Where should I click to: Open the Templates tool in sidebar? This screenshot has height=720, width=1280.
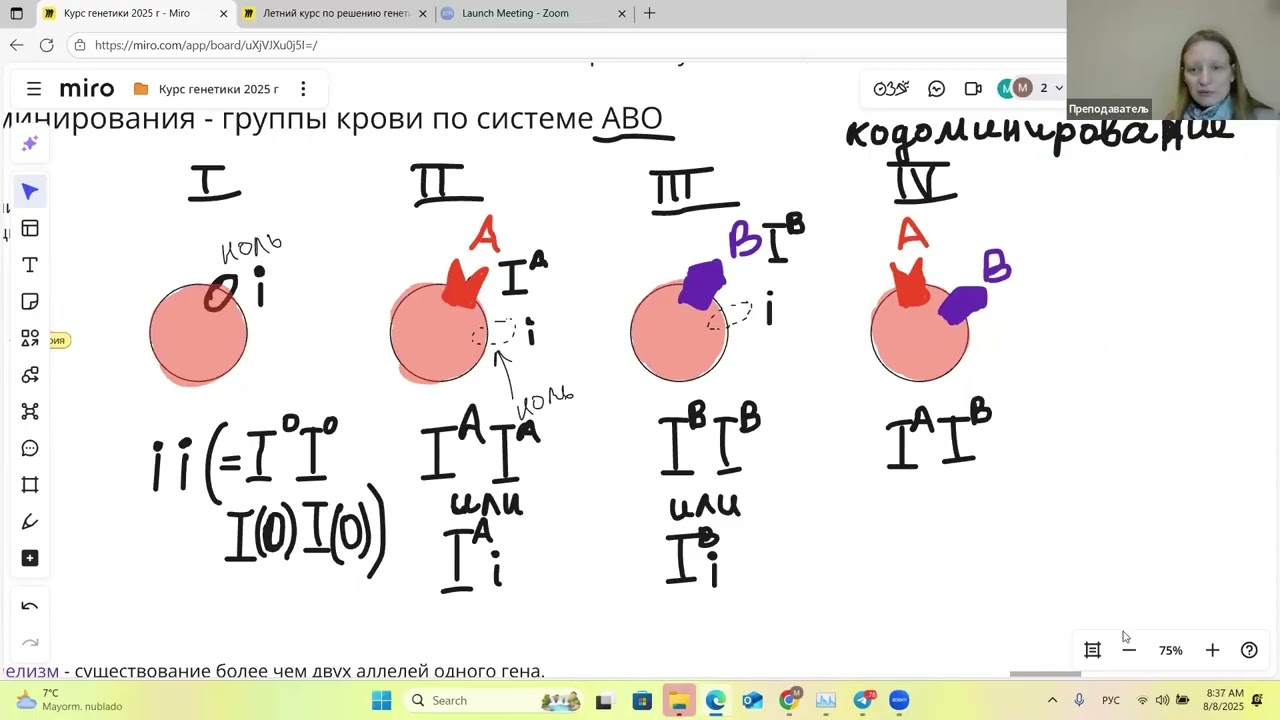[x=30, y=228]
